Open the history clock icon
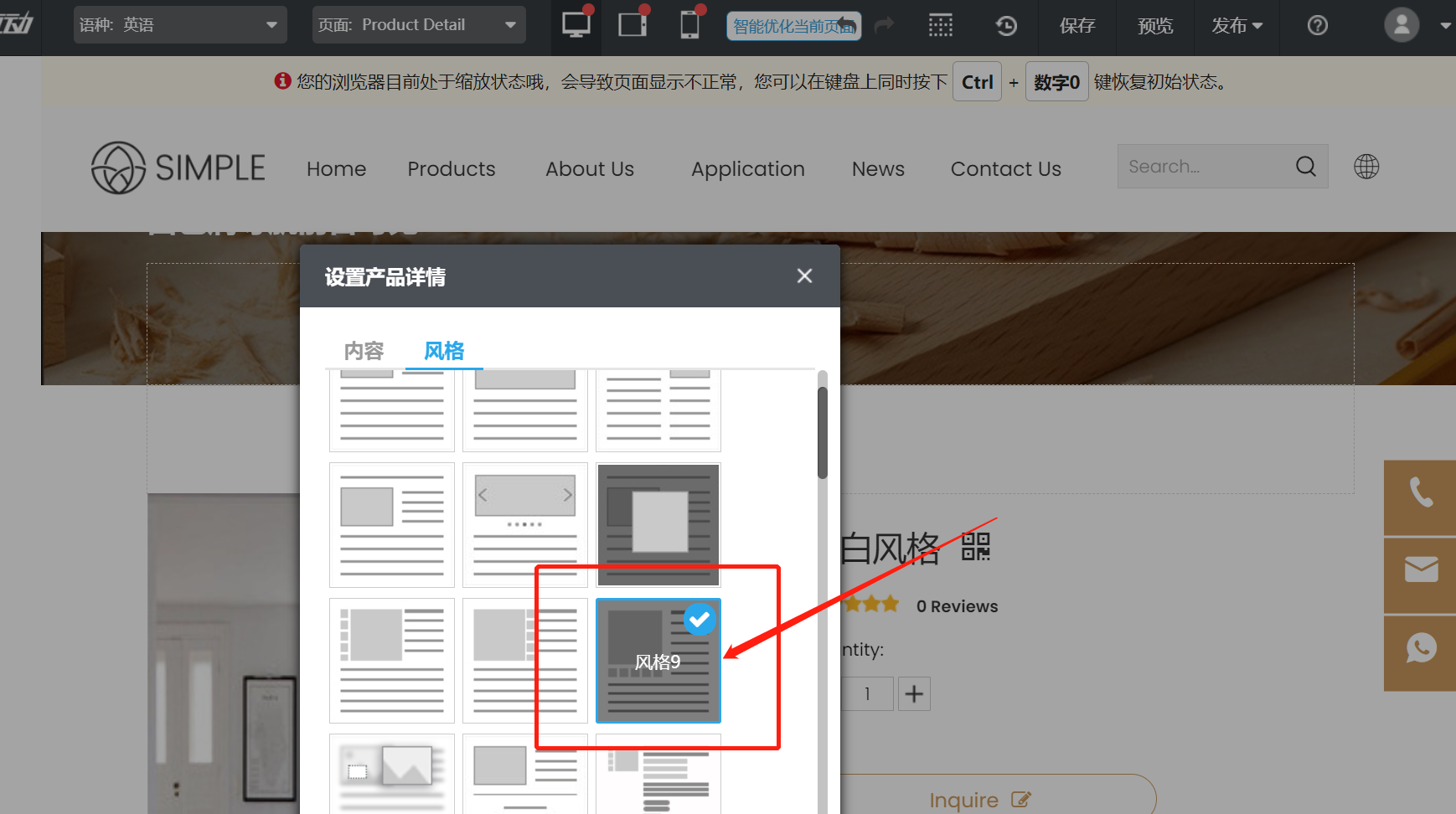This screenshot has width=1456, height=814. tap(1006, 25)
